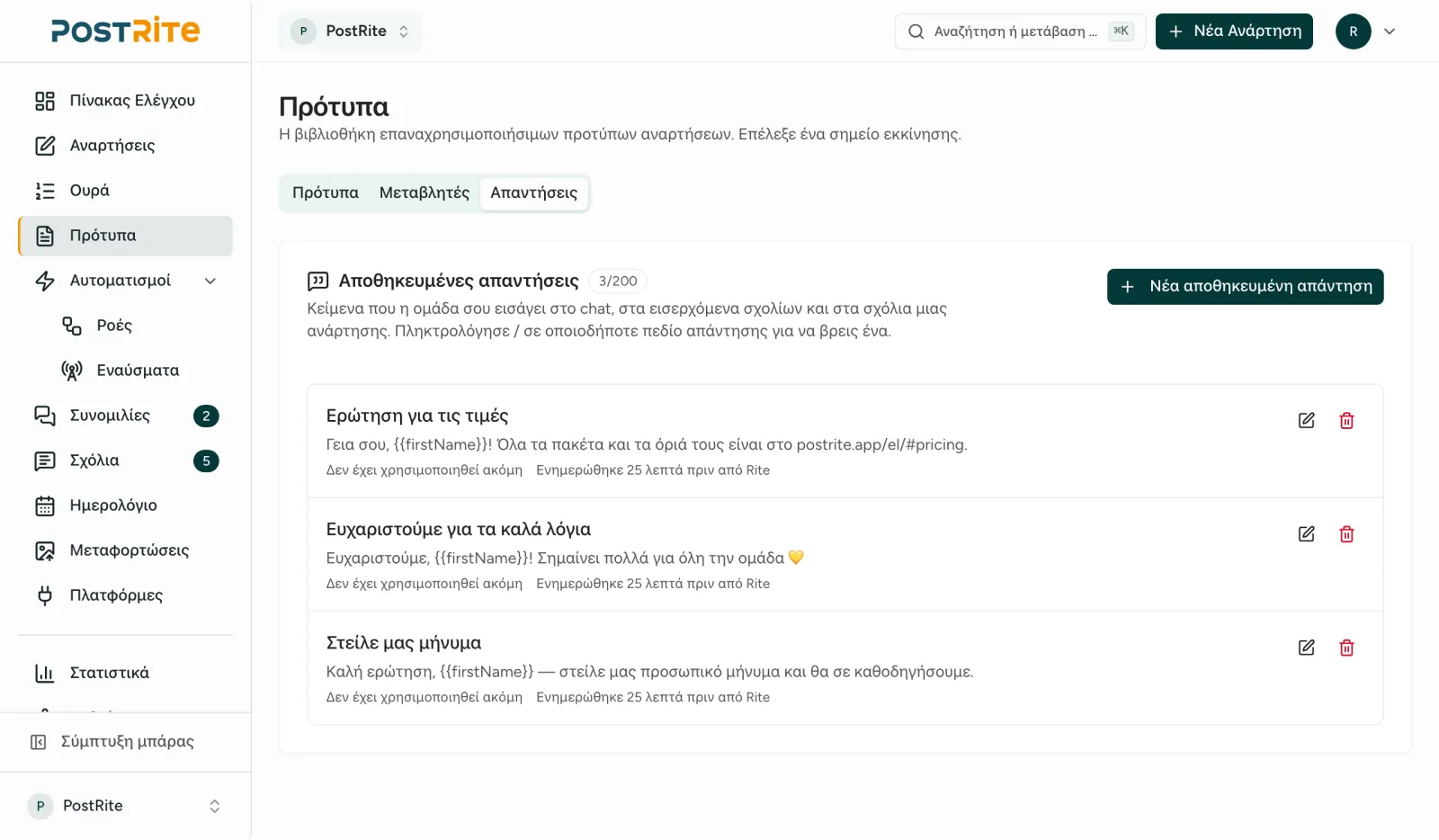
Task: Switch to the Πρότυπα tab
Action: tap(326, 193)
